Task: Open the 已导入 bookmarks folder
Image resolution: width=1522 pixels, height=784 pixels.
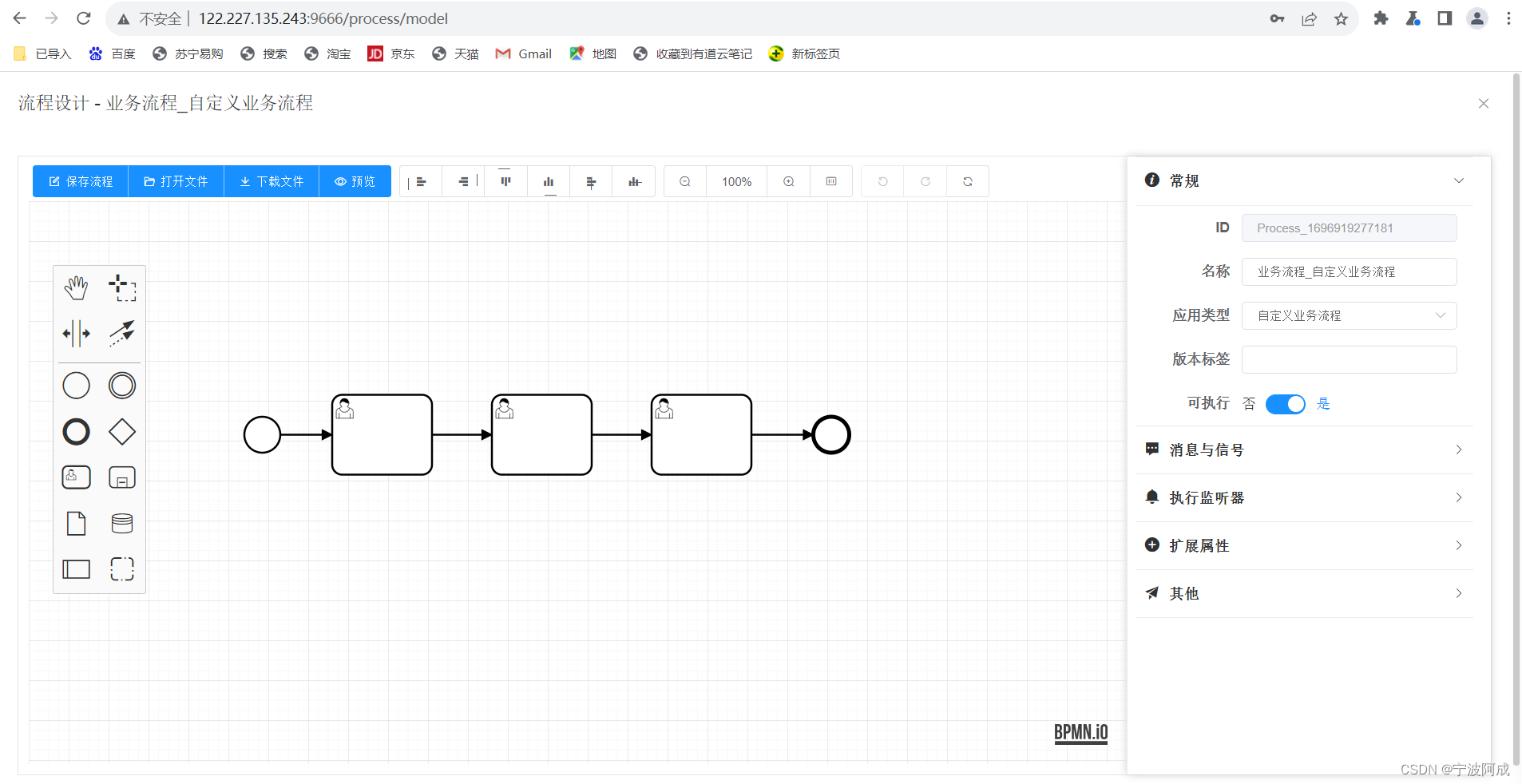Action: click(x=43, y=53)
